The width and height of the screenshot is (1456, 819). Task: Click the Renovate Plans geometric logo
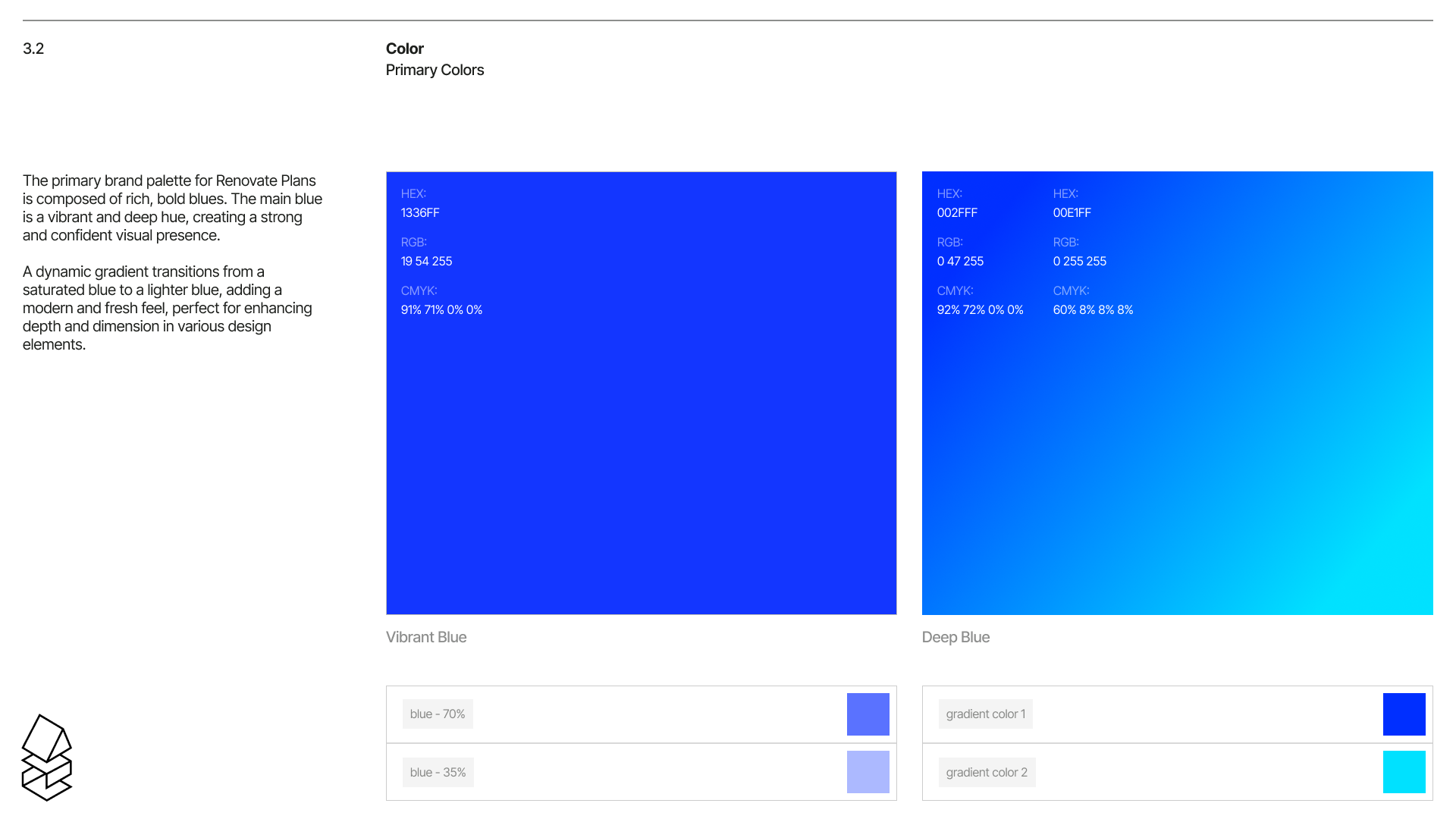tap(47, 758)
